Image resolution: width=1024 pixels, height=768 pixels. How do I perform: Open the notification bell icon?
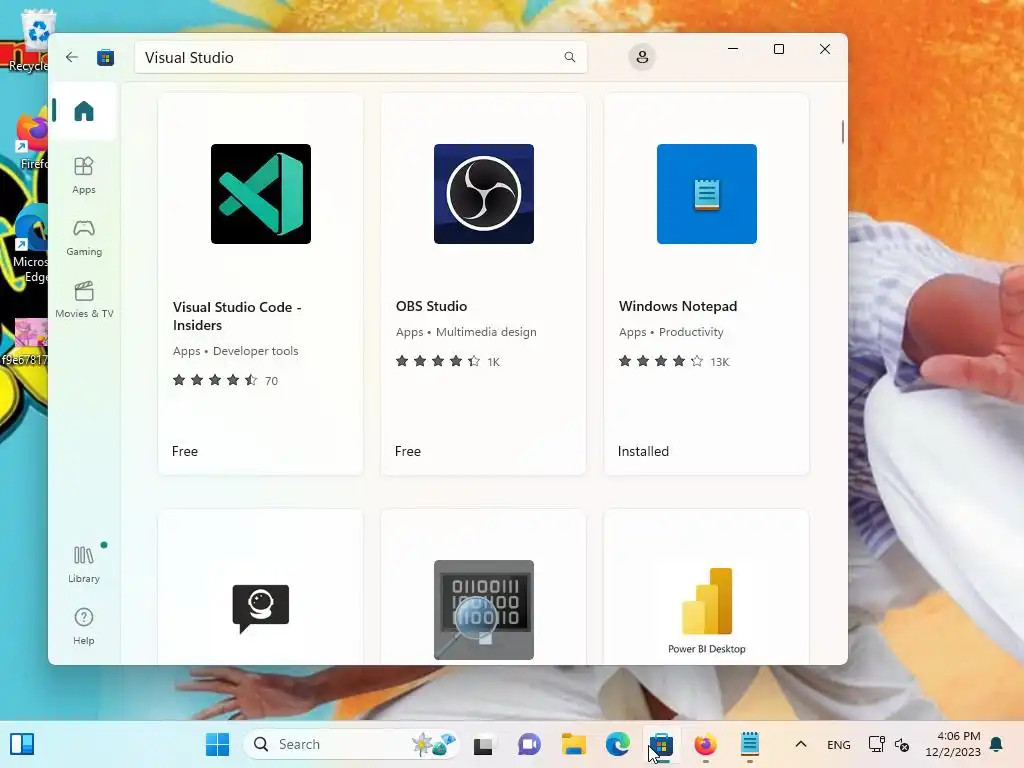(997, 744)
